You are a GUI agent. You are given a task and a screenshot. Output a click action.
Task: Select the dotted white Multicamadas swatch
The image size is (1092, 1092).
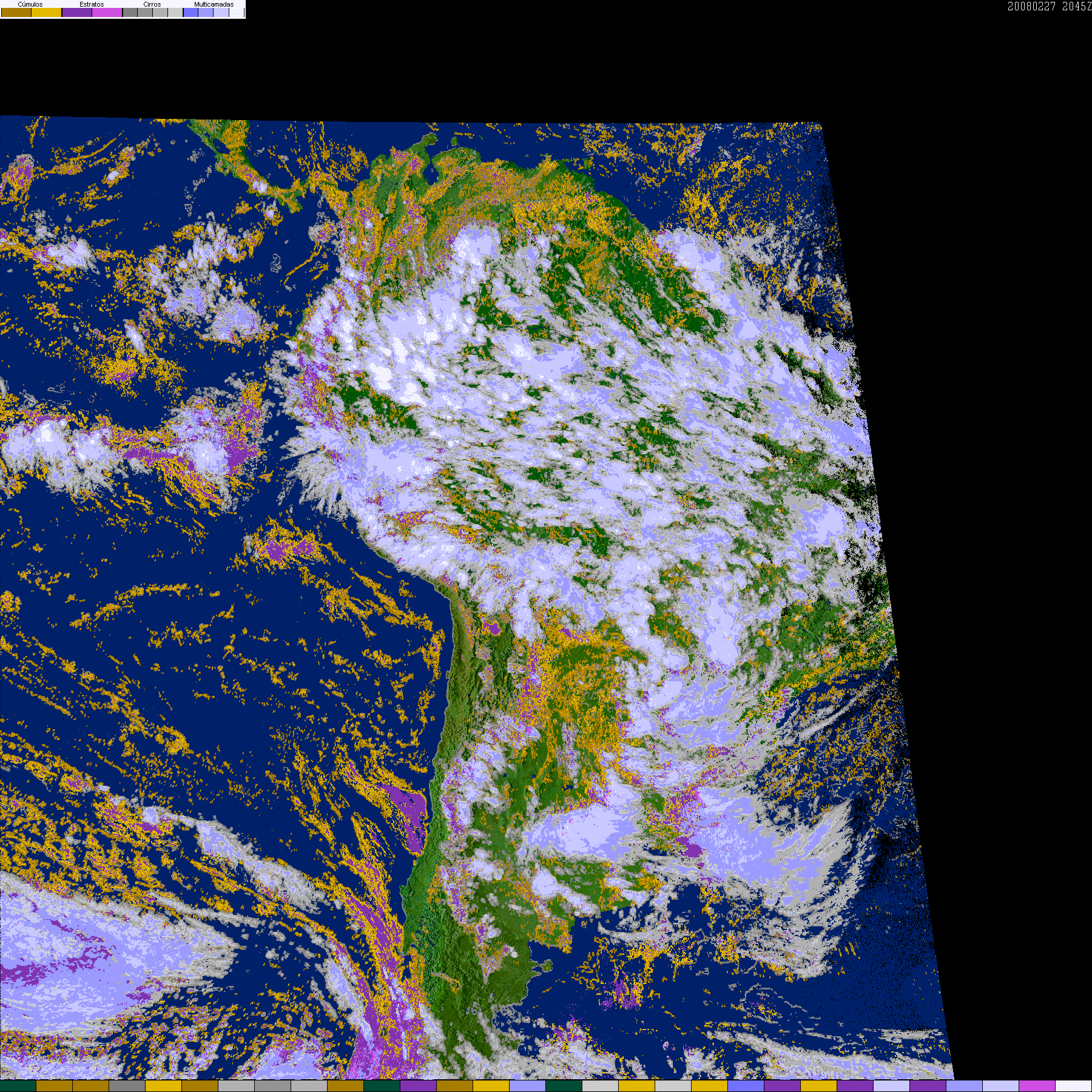237,12
